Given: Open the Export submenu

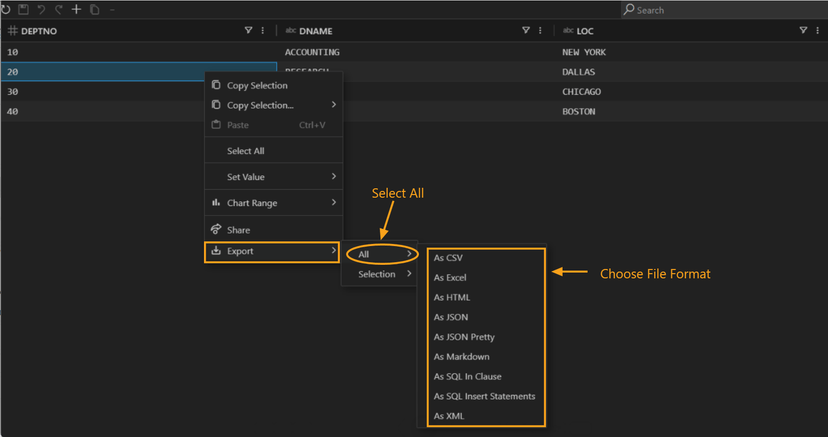Looking at the screenshot, I should point(271,251).
